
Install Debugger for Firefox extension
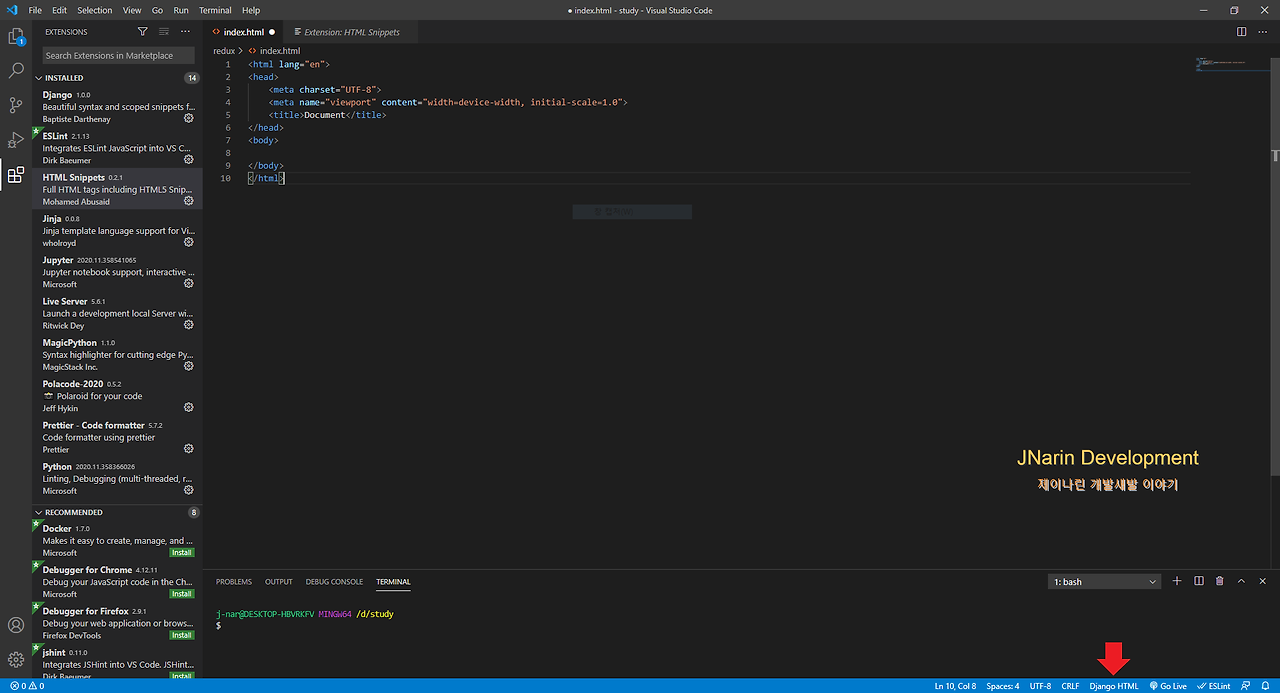[182, 635]
